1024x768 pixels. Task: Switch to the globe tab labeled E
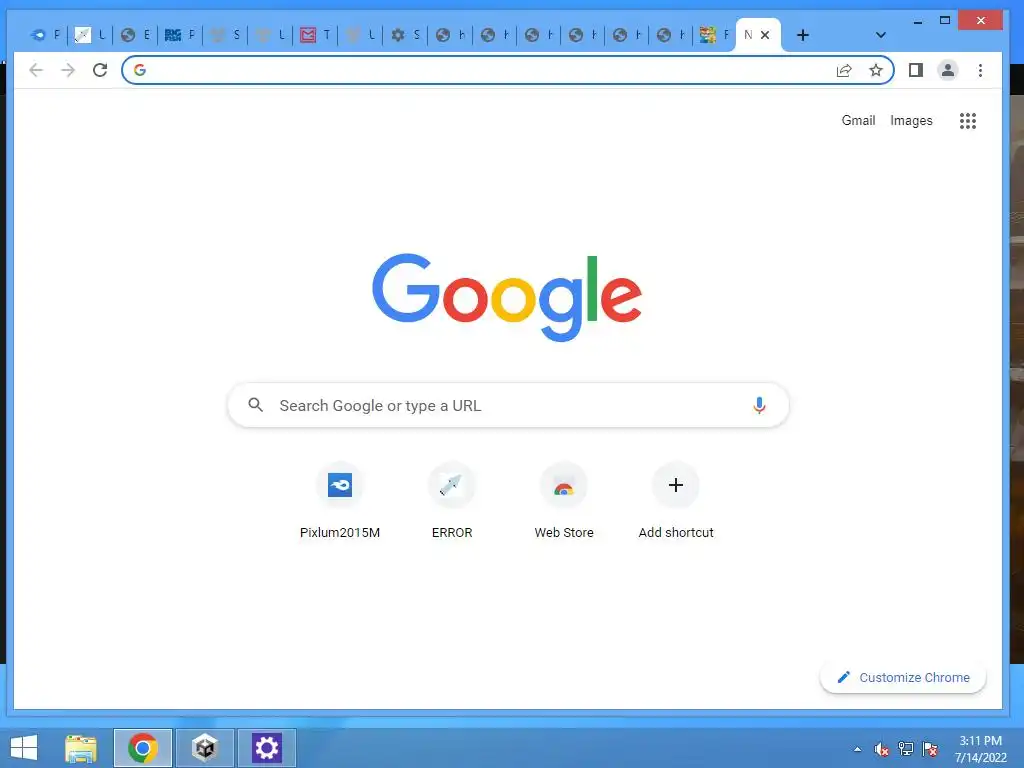click(135, 35)
